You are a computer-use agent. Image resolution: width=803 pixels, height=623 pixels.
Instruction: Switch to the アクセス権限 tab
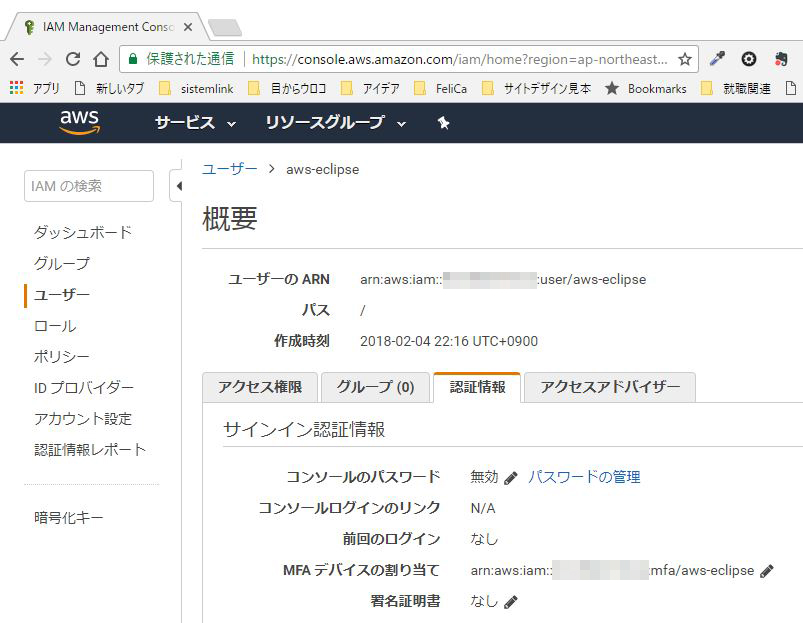260,387
